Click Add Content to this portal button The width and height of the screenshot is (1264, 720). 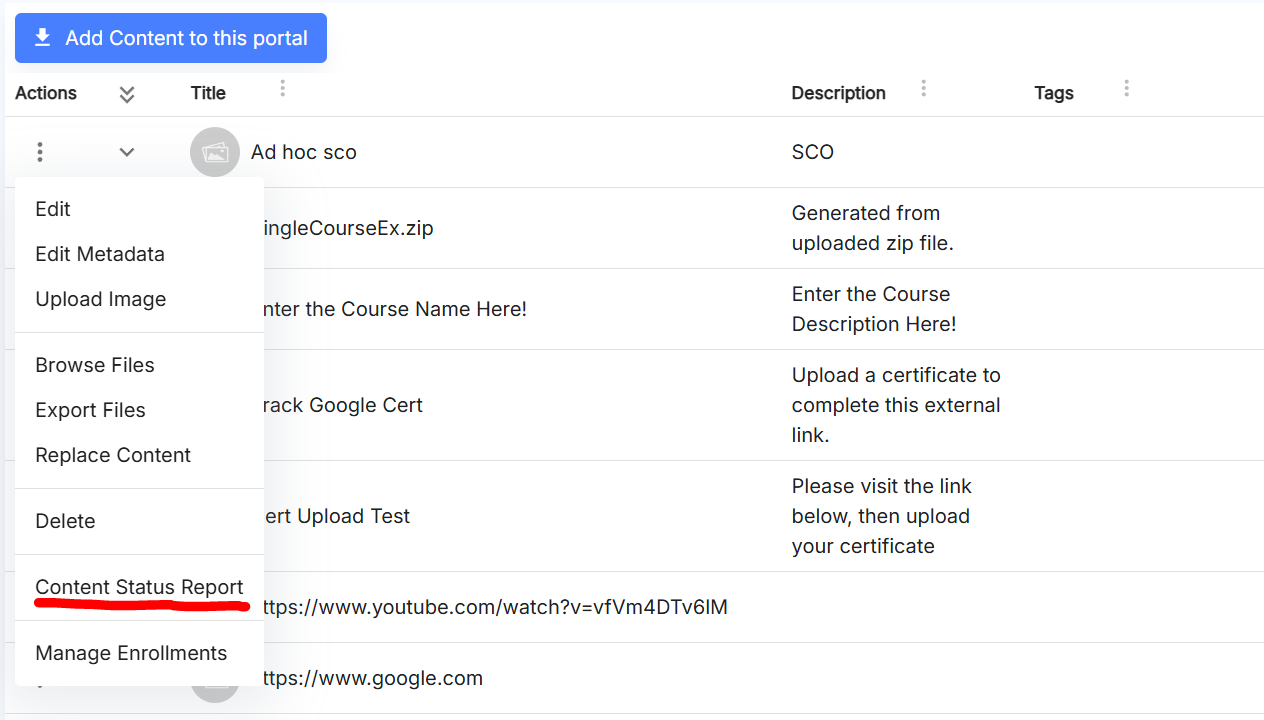click(x=171, y=38)
